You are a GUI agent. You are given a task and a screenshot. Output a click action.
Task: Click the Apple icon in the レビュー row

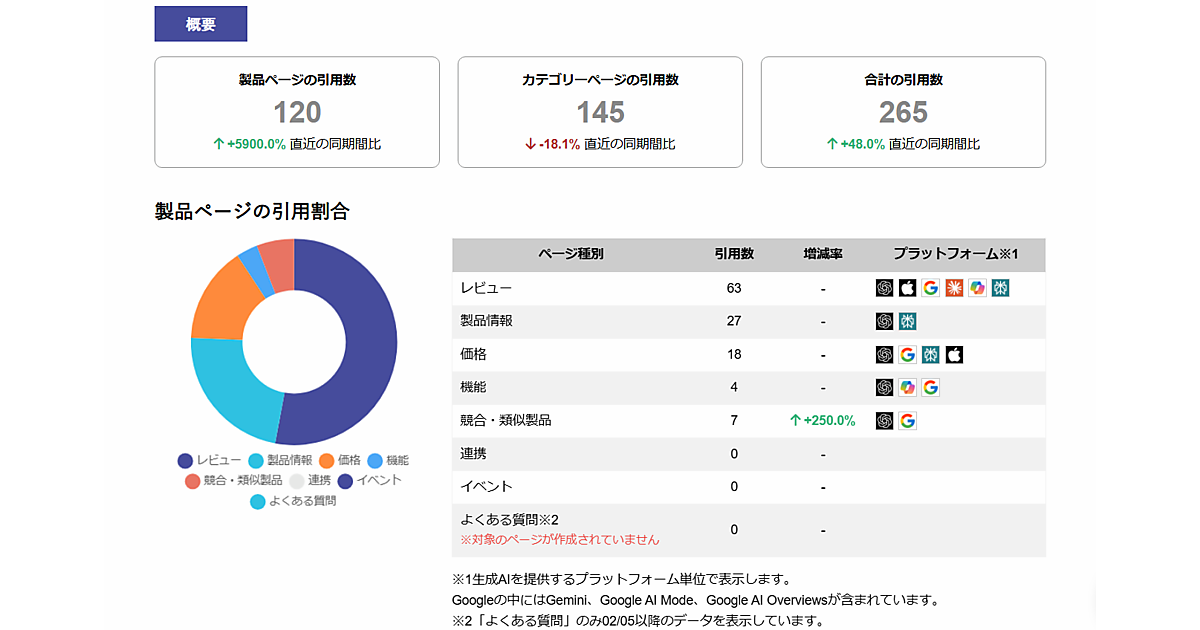[907, 288]
